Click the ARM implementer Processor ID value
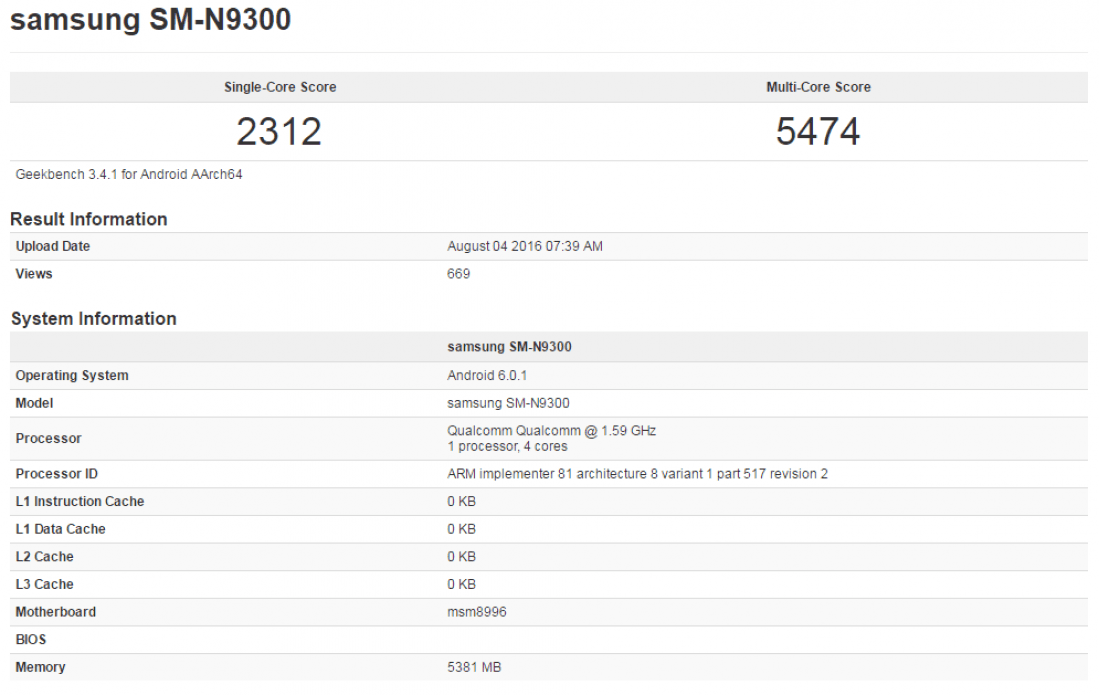This screenshot has width=1099, height=695. [637, 474]
